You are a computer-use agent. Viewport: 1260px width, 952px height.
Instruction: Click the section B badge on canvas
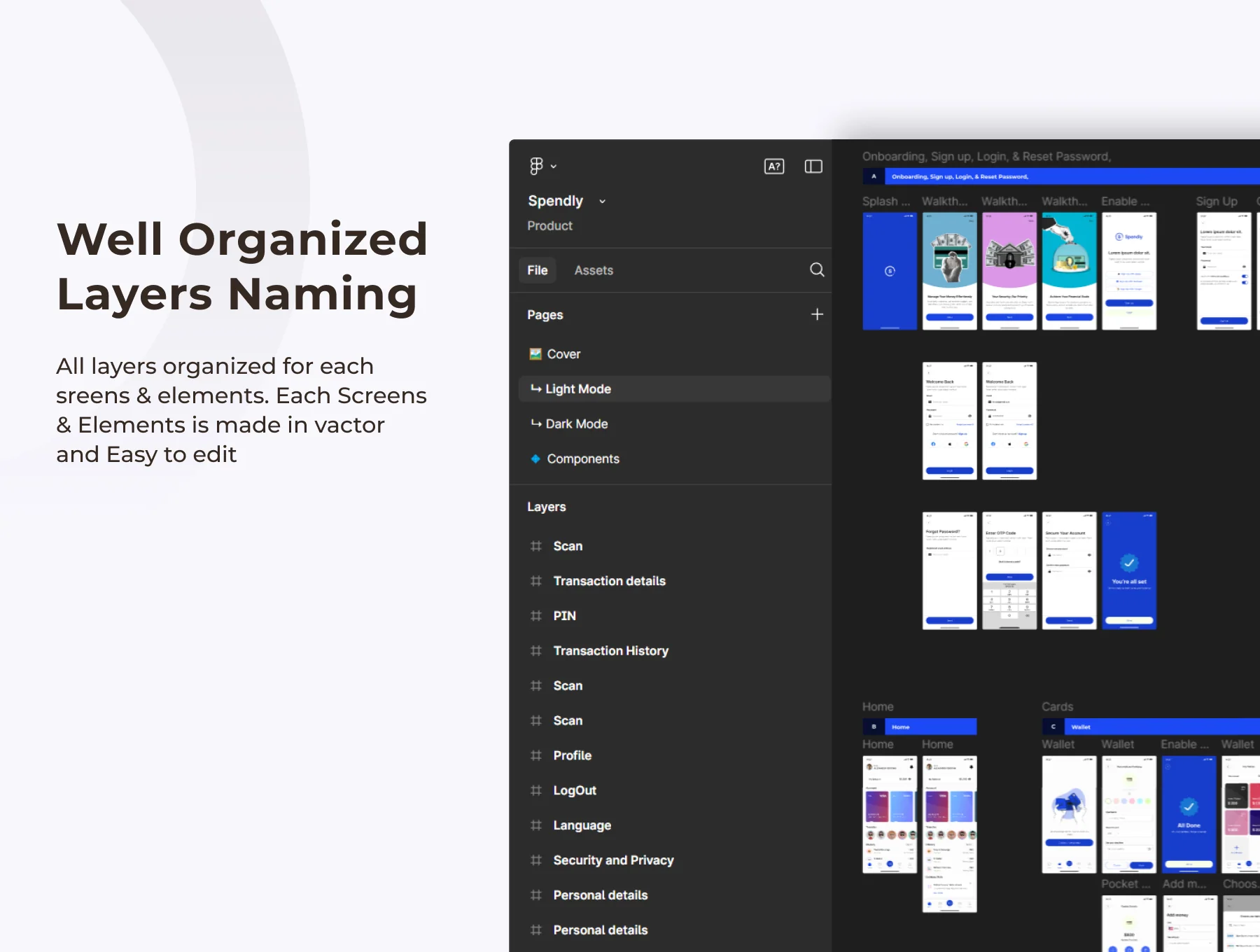pyautogui.click(x=874, y=727)
